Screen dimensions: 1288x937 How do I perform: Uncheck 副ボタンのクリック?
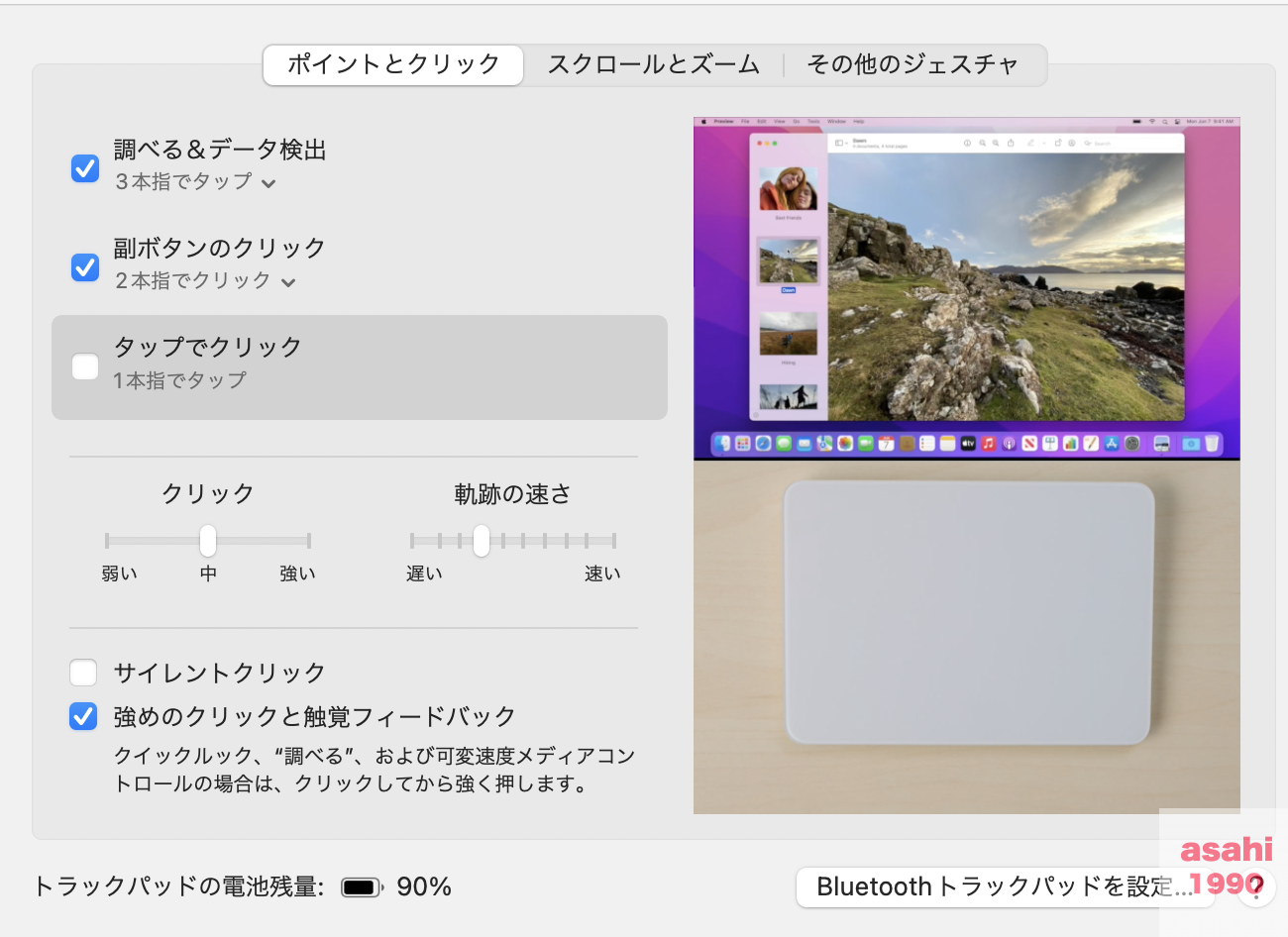tap(85, 267)
